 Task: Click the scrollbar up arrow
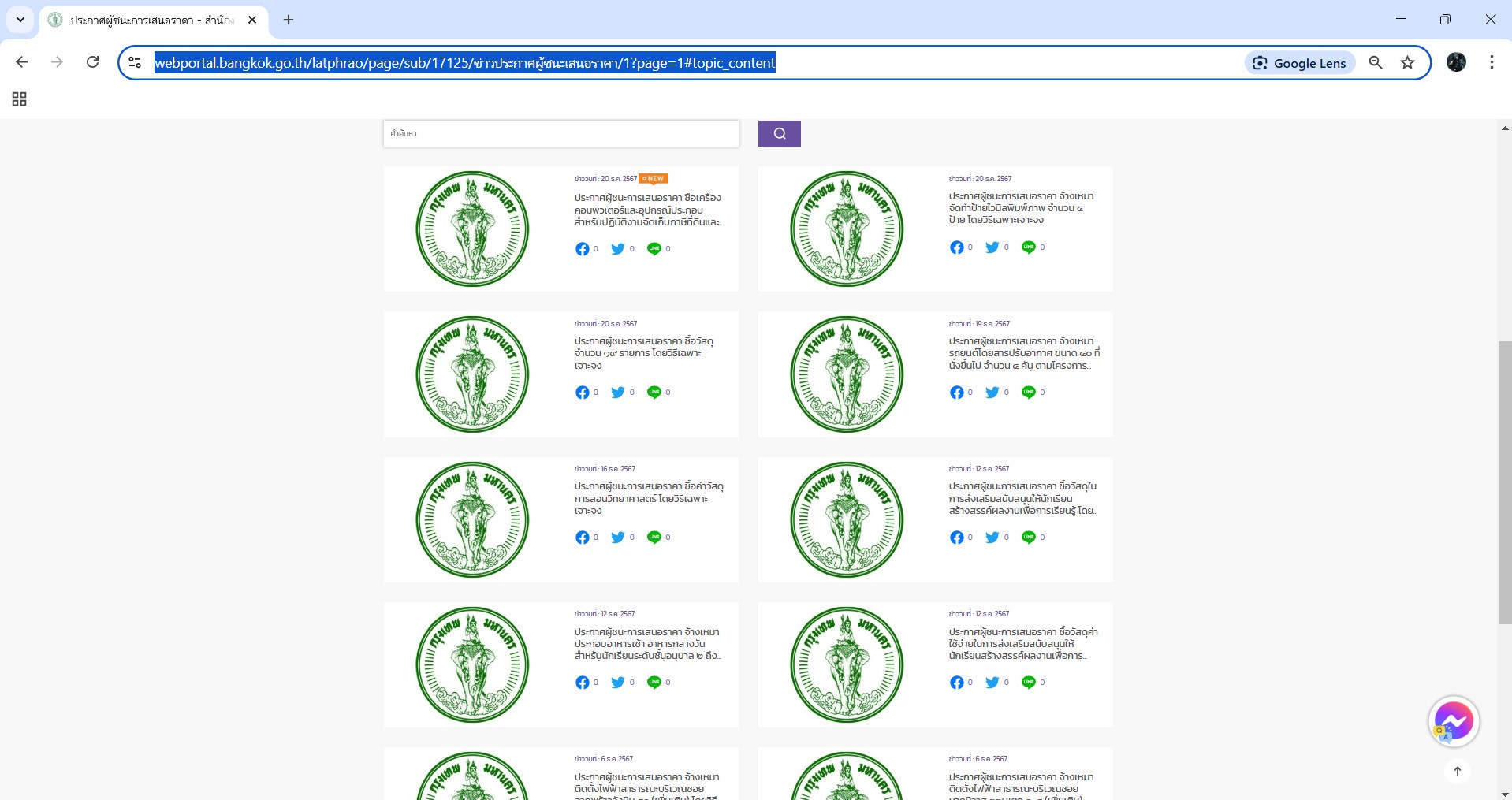pyautogui.click(x=1505, y=128)
